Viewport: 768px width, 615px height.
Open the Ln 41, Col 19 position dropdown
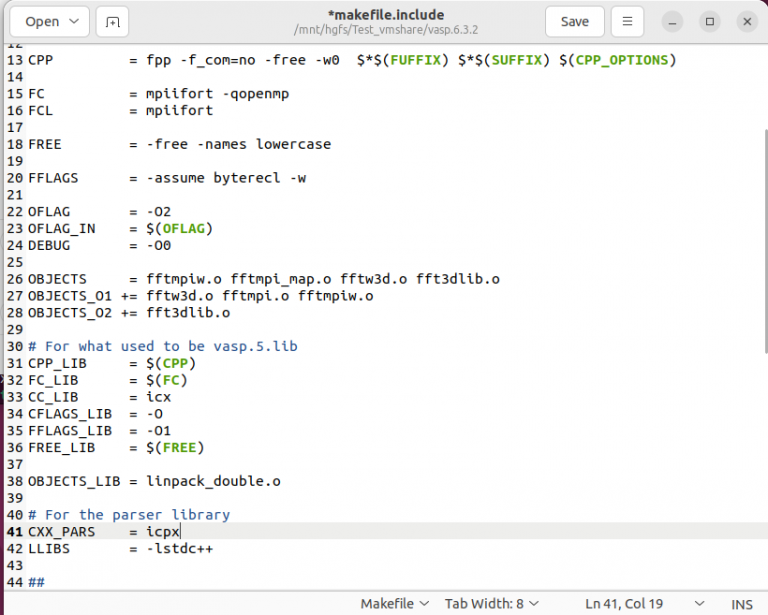click(645, 603)
